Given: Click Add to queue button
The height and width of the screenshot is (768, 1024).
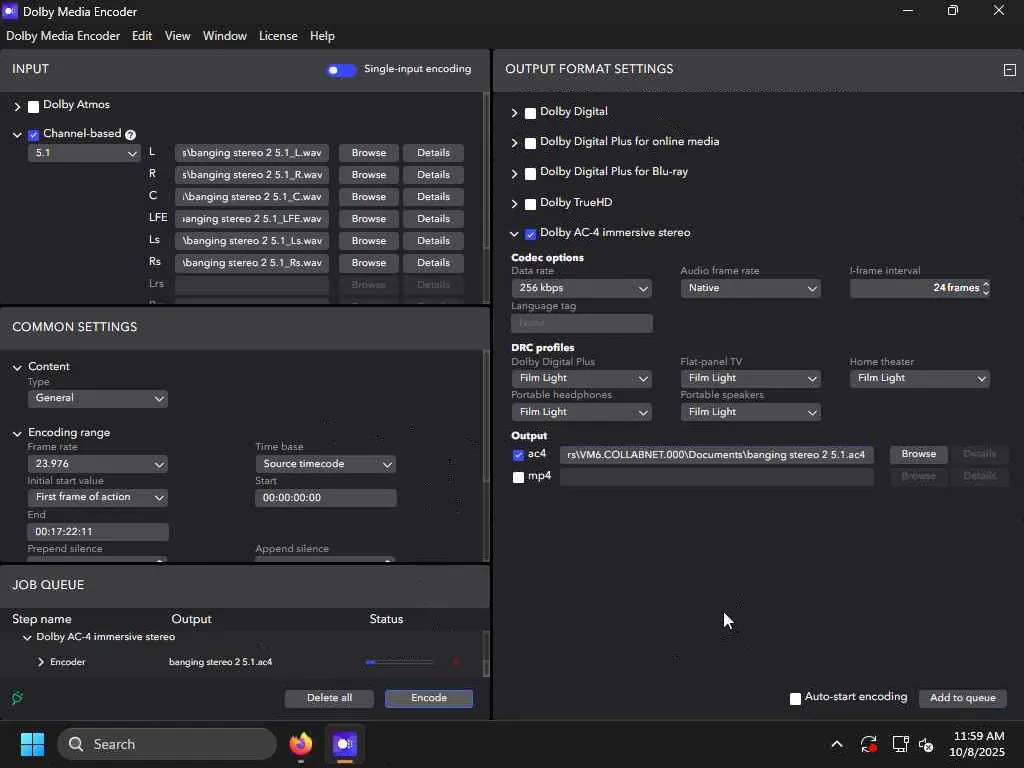Looking at the screenshot, I should point(963,698).
